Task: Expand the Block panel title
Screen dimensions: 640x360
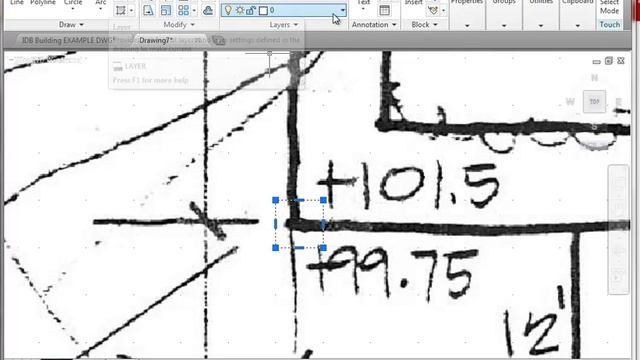Action: coord(424,24)
